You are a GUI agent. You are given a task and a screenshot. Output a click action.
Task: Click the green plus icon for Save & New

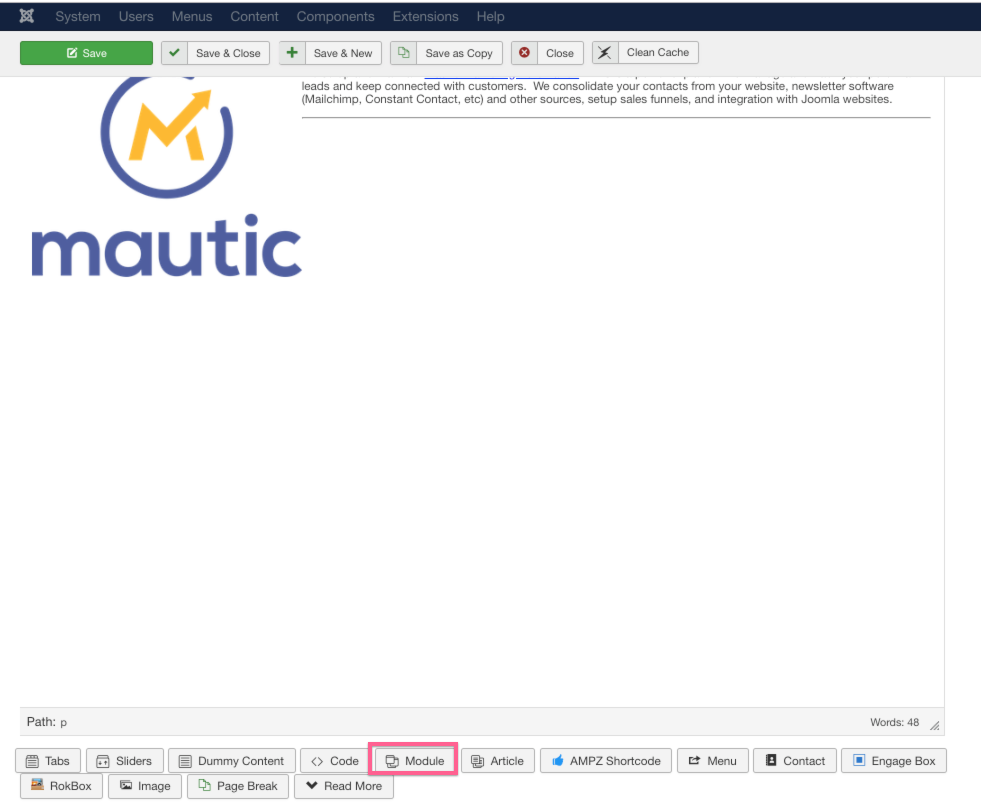pos(292,53)
